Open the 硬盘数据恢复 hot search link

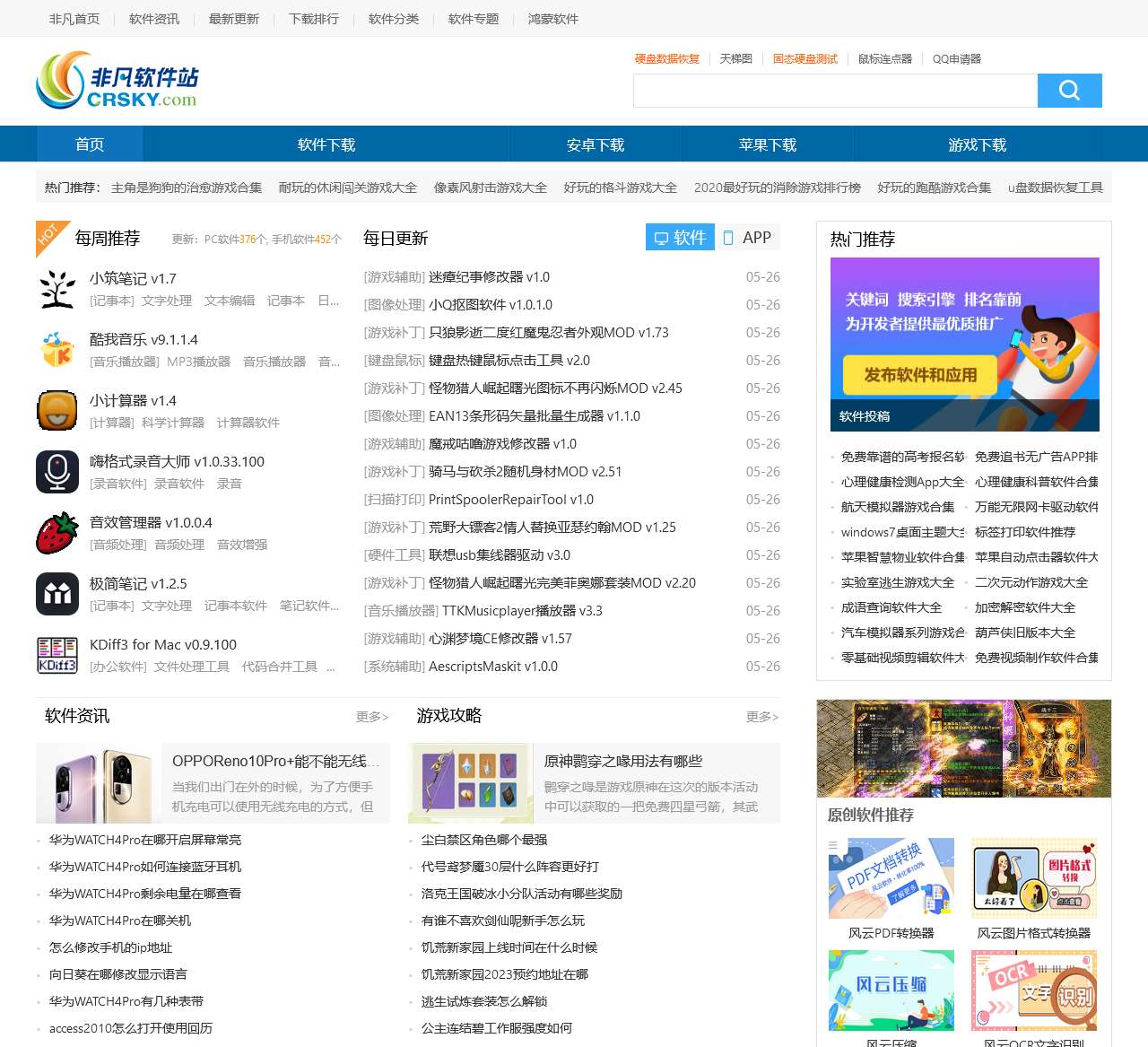pyautogui.click(x=666, y=59)
